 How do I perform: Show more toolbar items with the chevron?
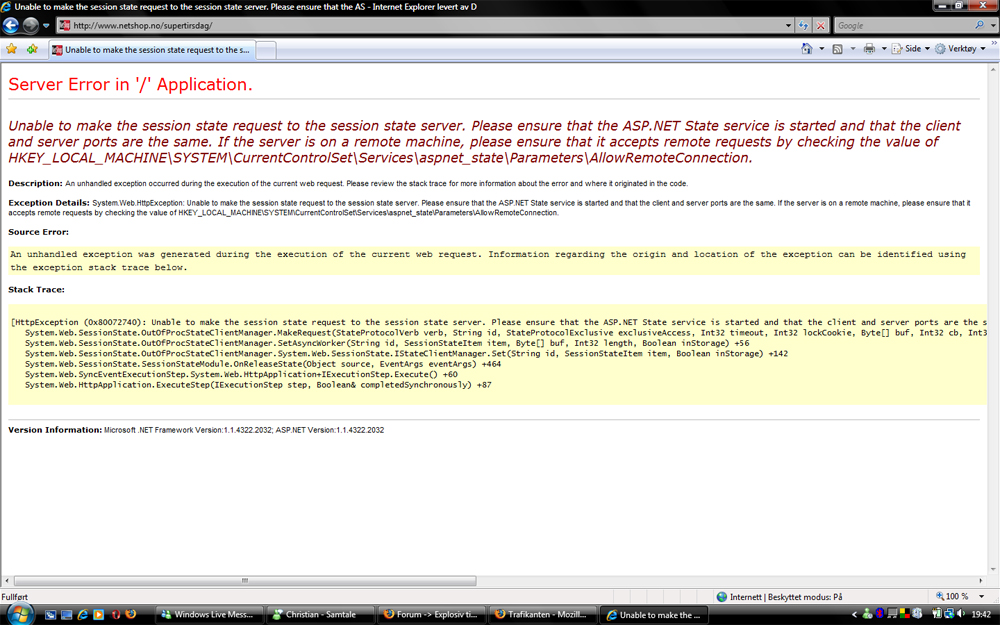[994, 43]
